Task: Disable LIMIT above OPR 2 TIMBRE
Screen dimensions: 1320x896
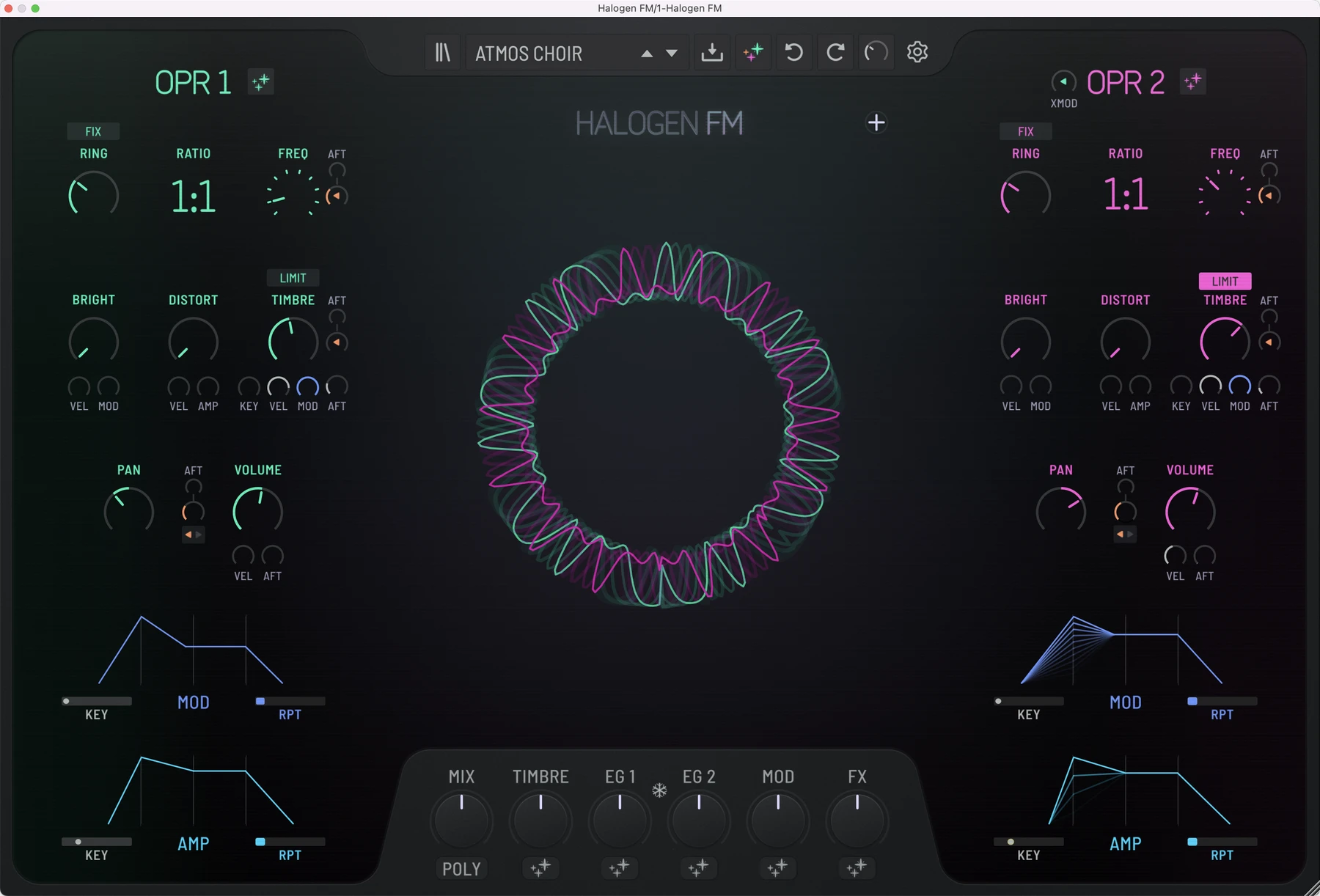Action: [x=1225, y=281]
